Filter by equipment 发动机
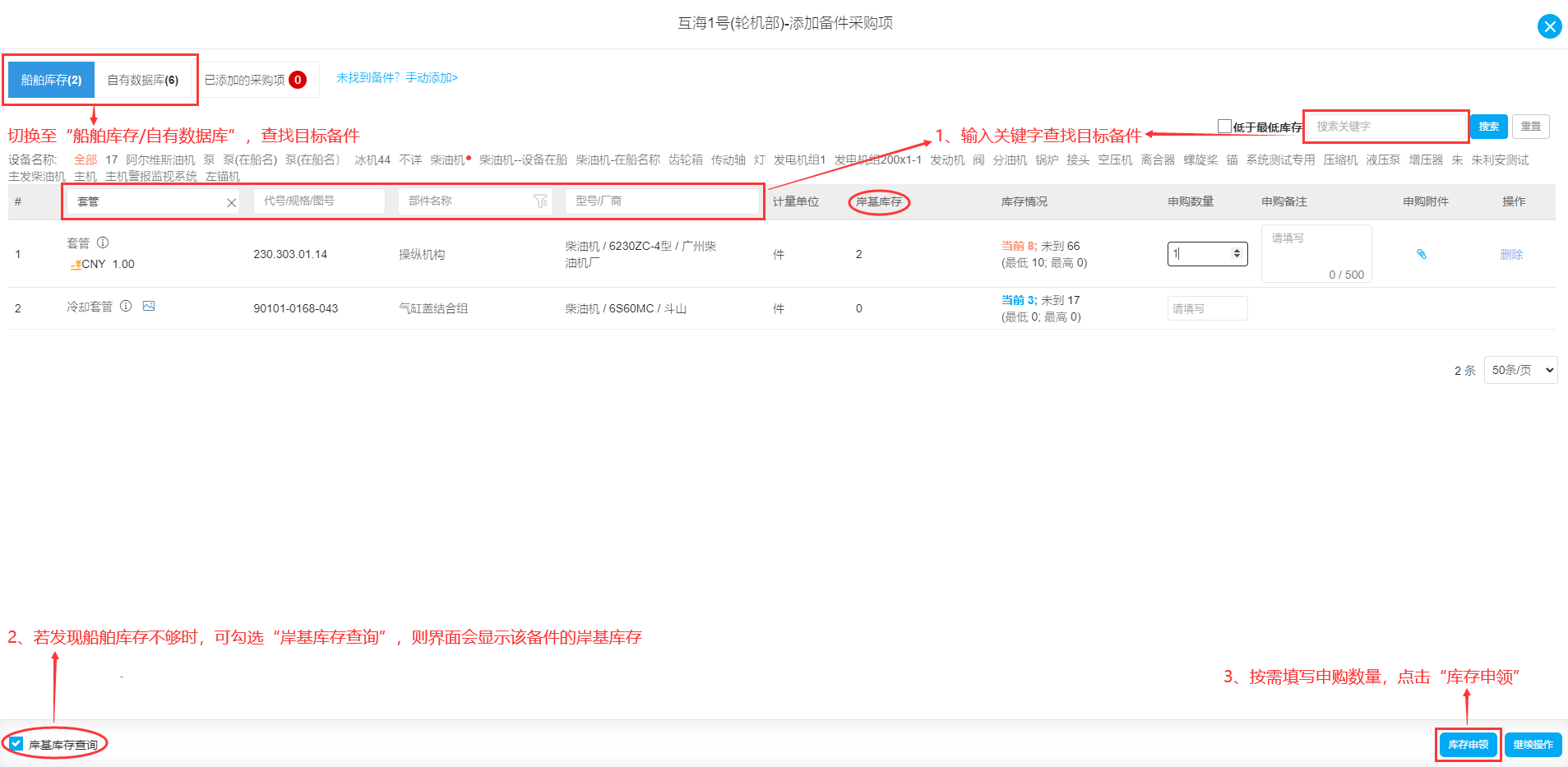 [947, 159]
